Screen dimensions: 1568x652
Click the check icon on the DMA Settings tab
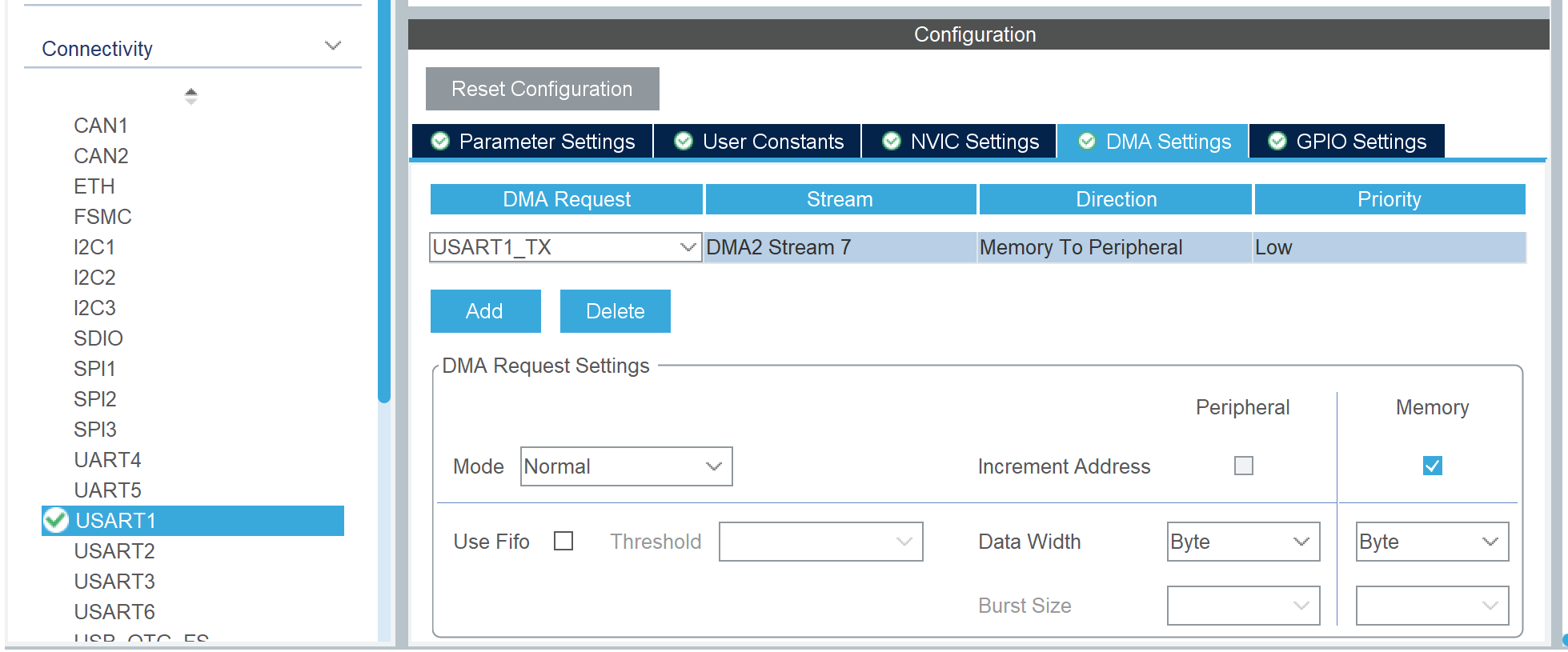tap(1086, 142)
